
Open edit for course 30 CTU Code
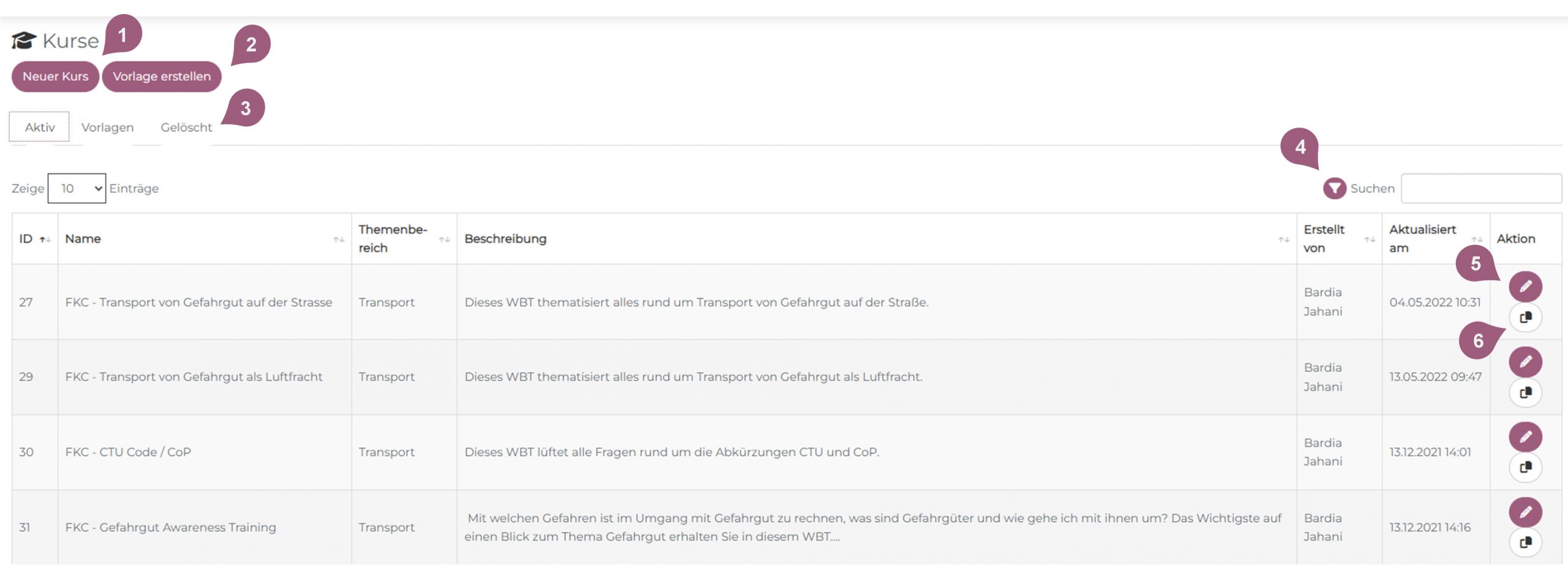pyautogui.click(x=1525, y=437)
